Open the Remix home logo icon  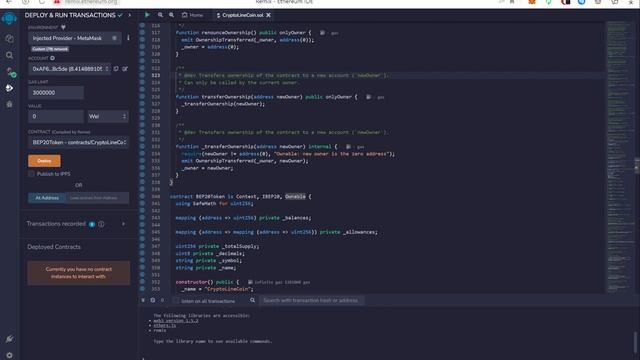tap(9, 19)
